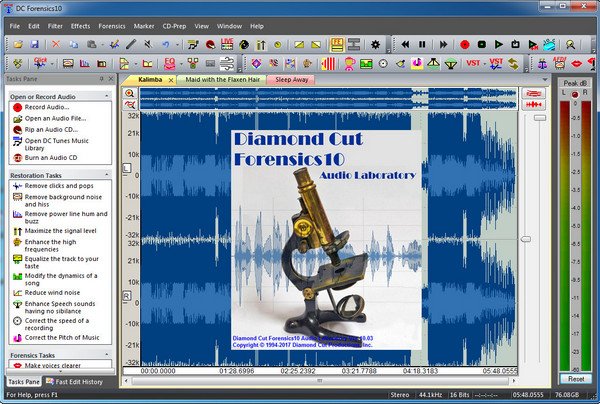Click the magnifier search icon in transport toolbar
This screenshot has height=404, width=600.
571,45
